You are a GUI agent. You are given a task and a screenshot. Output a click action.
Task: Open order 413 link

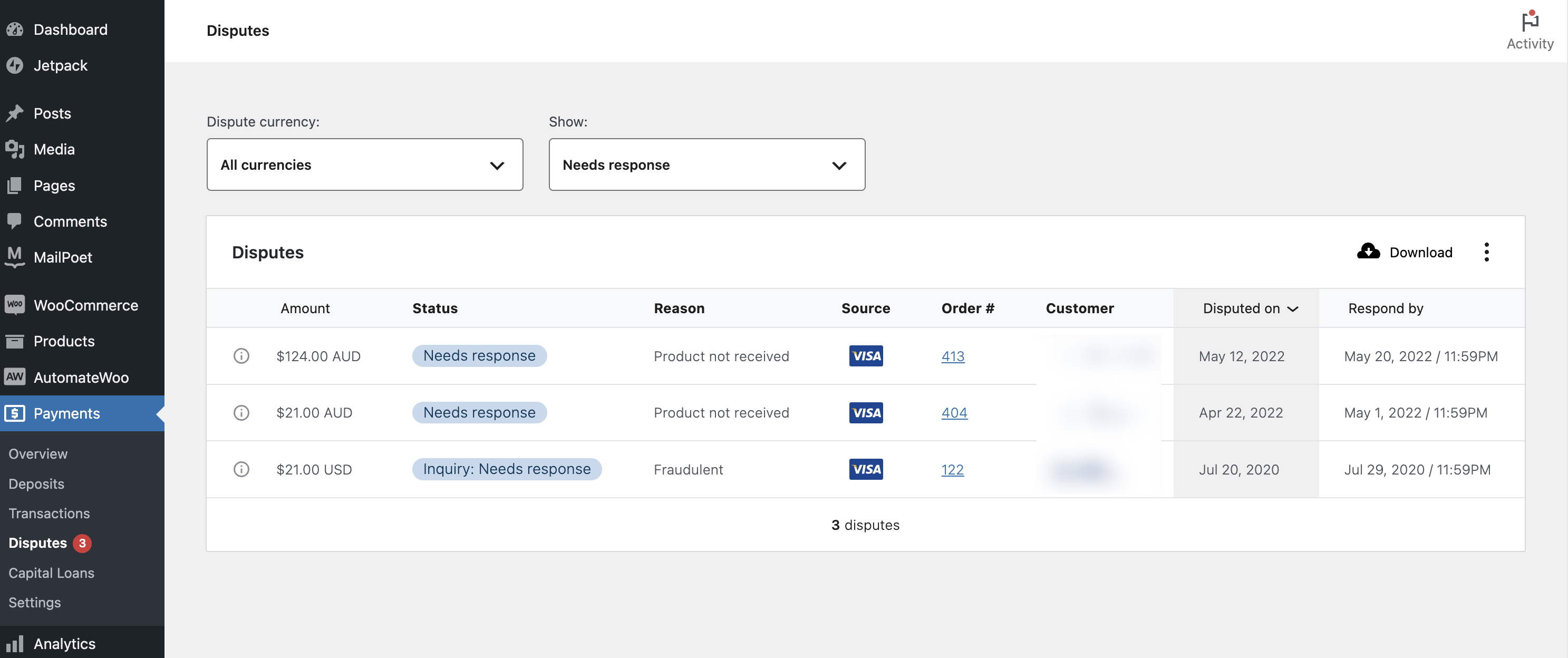coord(952,356)
